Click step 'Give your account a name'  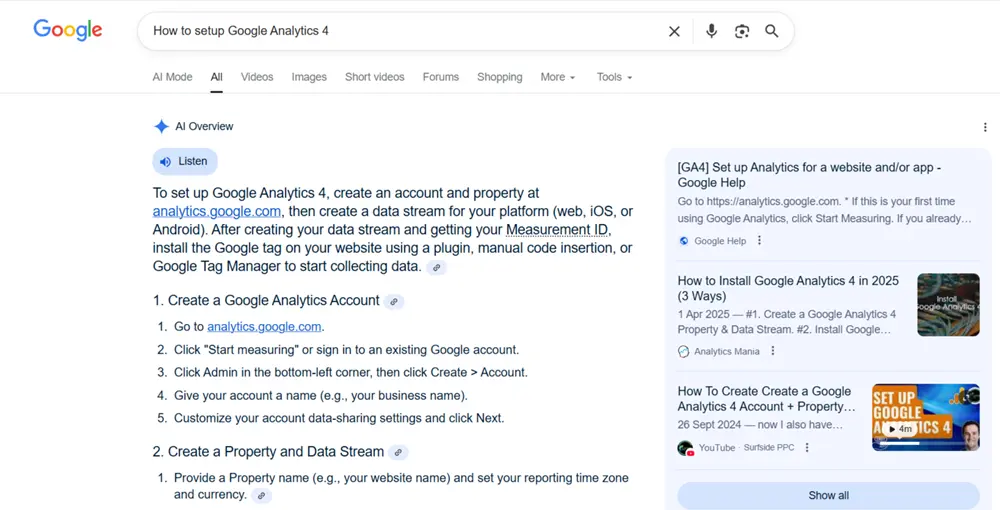pyautogui.click(x=321, y=395)
